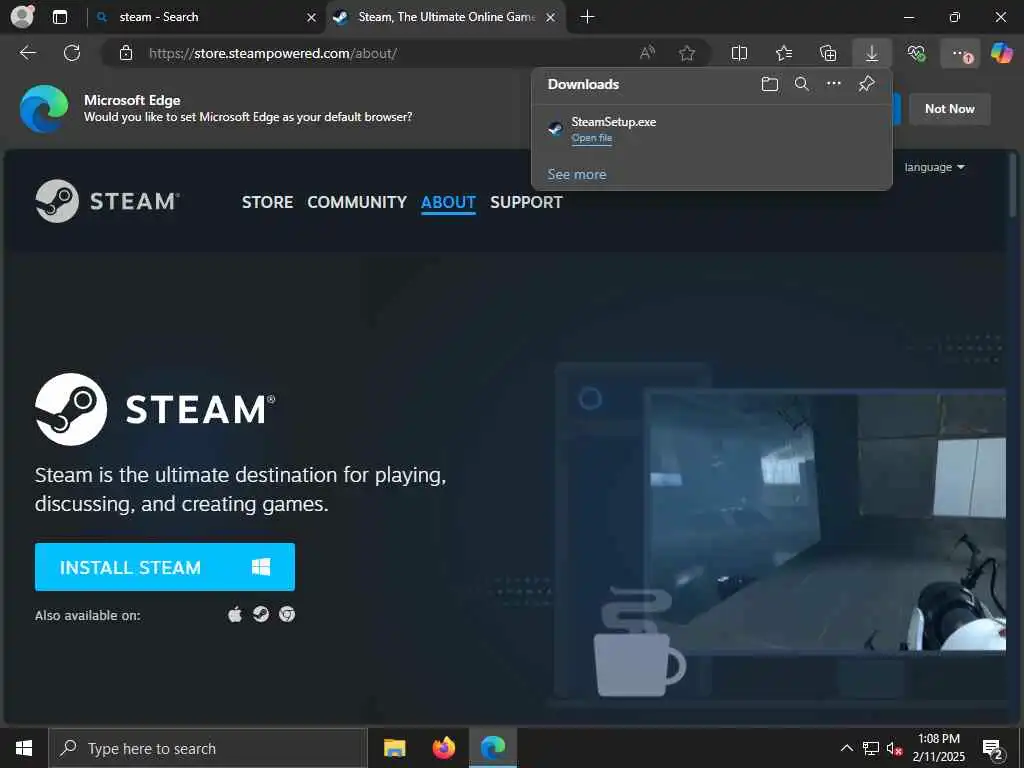Open more options in Downloads panel
The height and width of the screenshot is (768, 1024).
point(834,84)
